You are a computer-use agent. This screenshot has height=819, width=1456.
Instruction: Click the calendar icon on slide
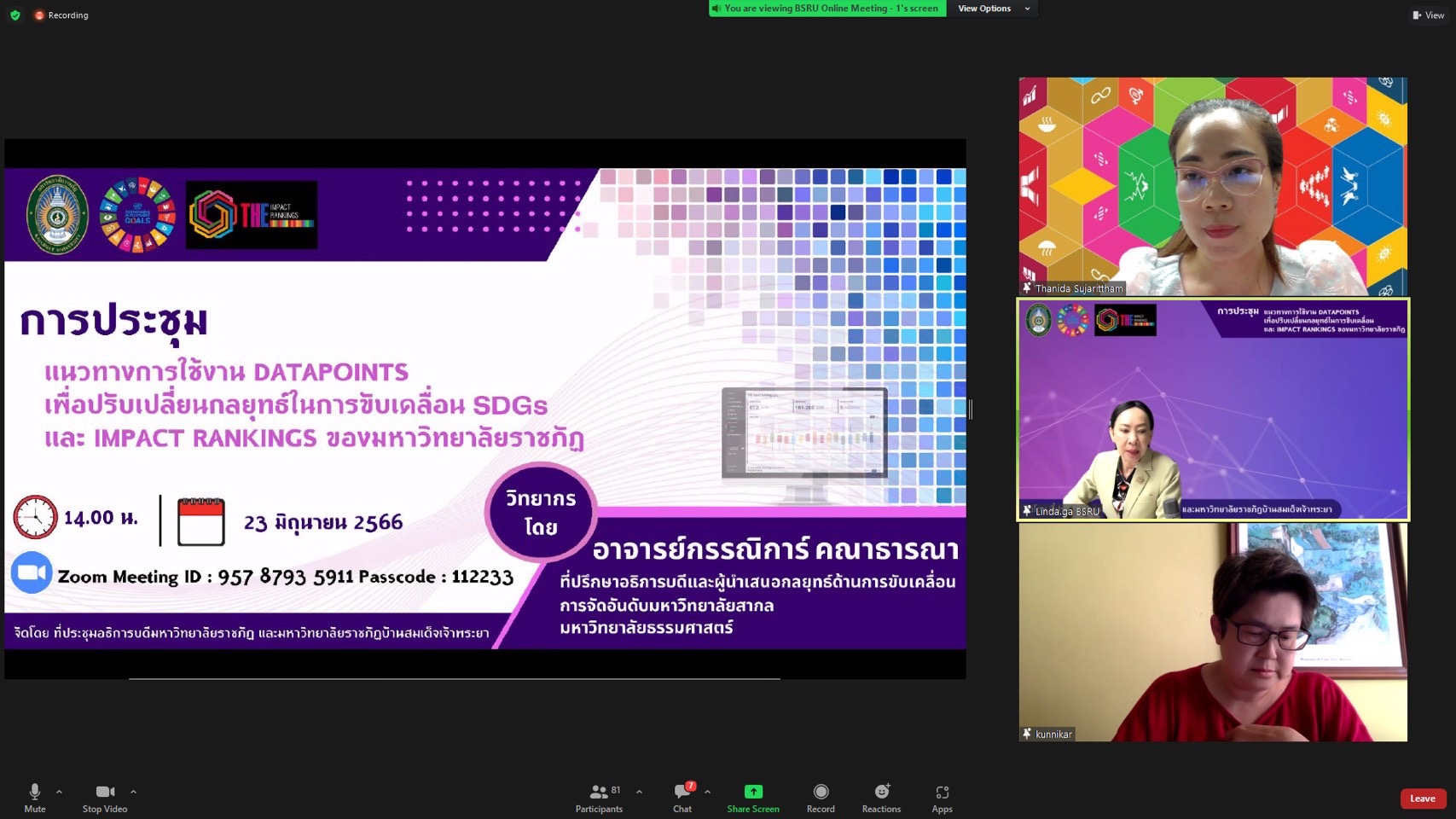(201, 521)
